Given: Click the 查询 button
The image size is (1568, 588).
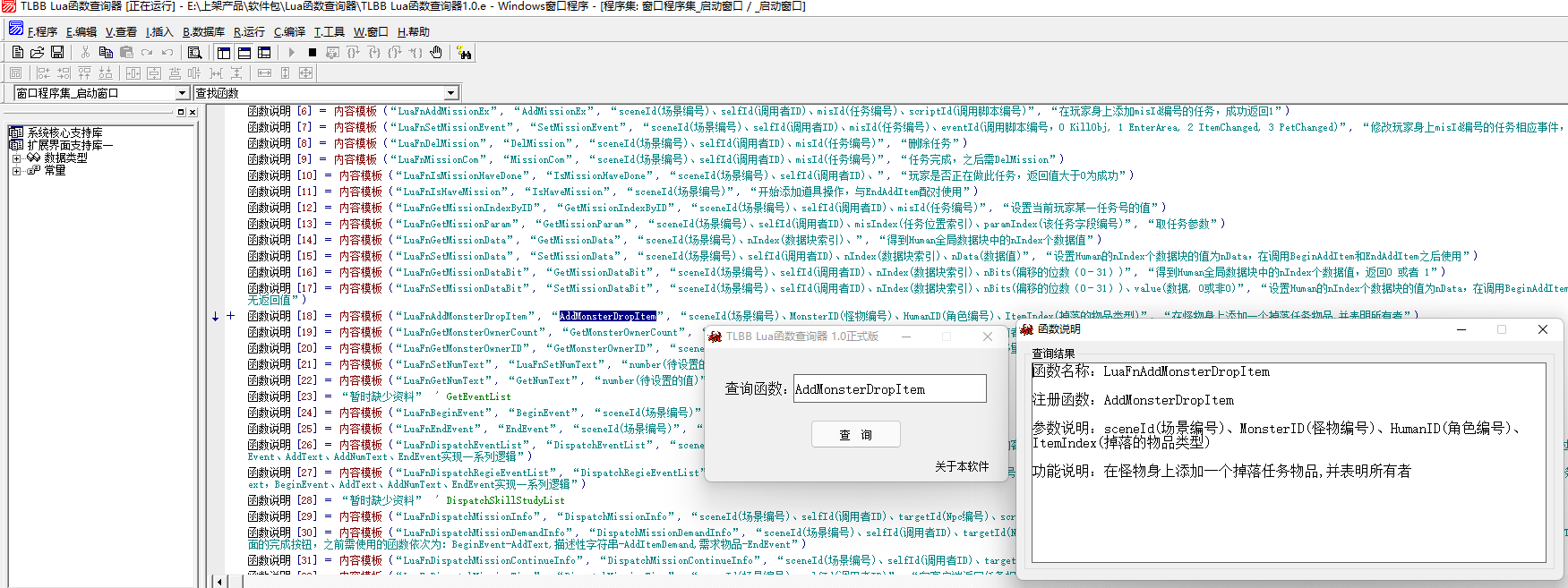Looking at the screenshot, I should coord(855,434).
